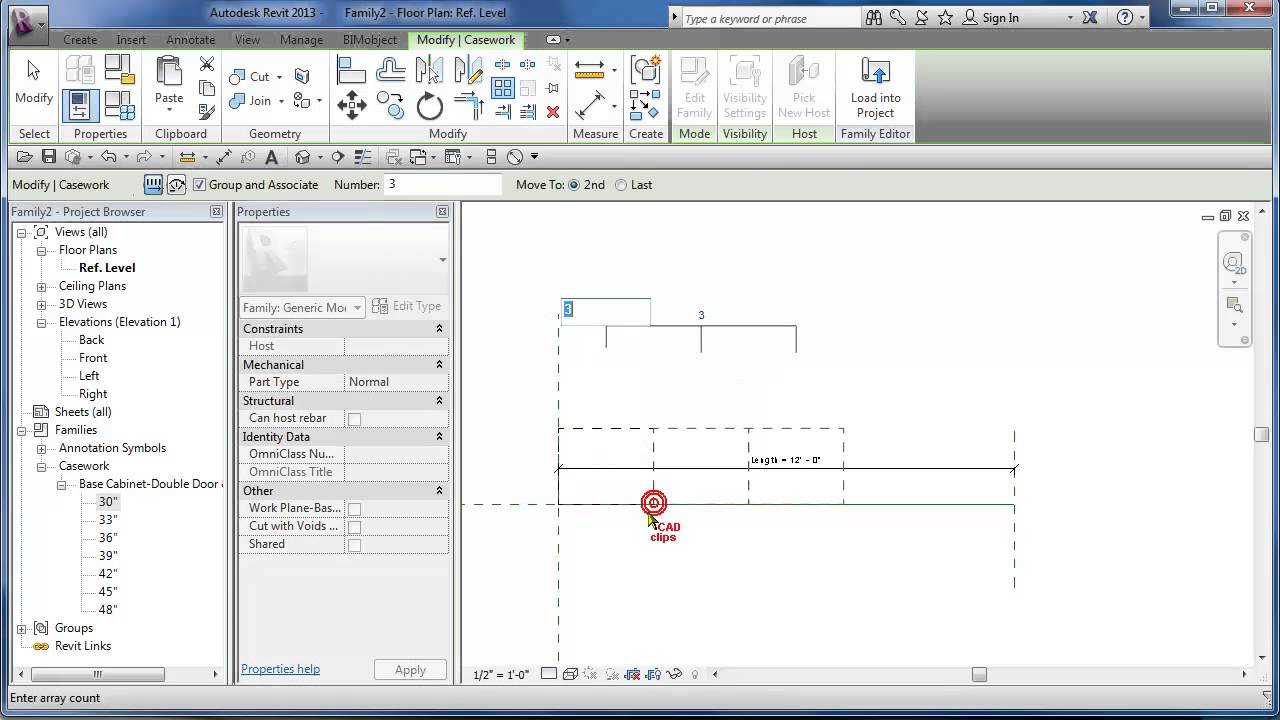
Task: Click the Number array count field
Action: (x=443, y=185)
